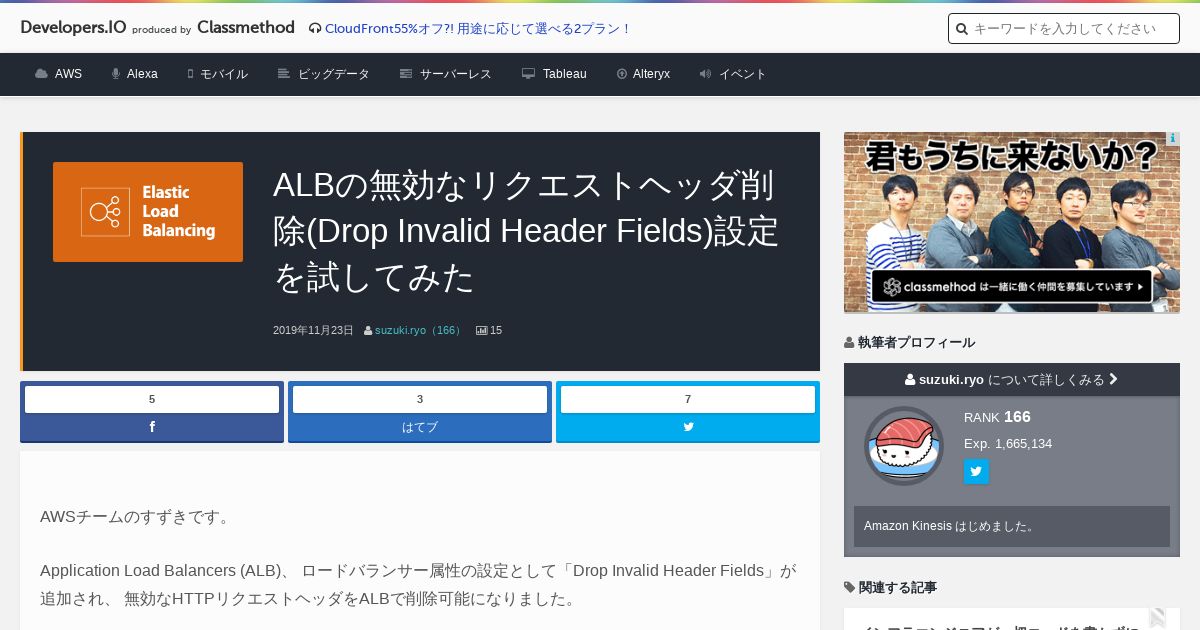This screenshot has height=630, width=1200.
Task: Click the Exp. 1,665,134 text
Action: point(1008,444)
